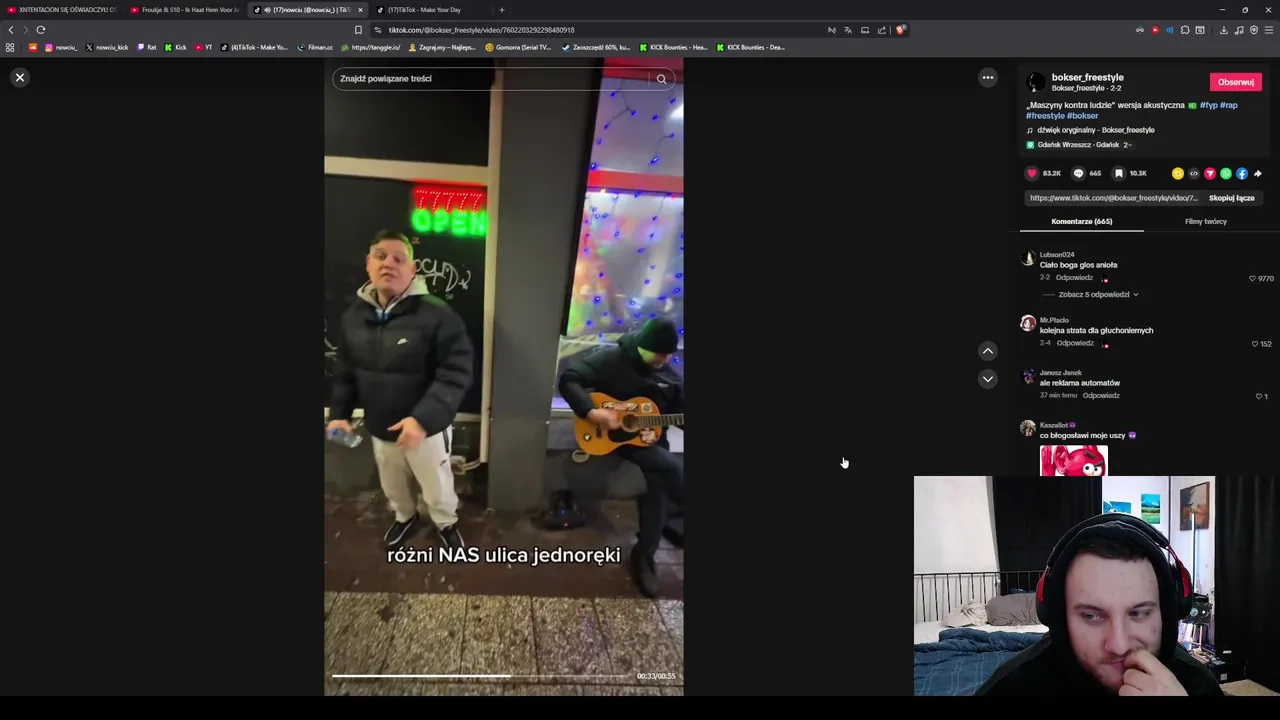Toggle the bookmark save icon showing 10.3K
The height and width of the screenshot is (720, 1280).
pos(1118,173)
